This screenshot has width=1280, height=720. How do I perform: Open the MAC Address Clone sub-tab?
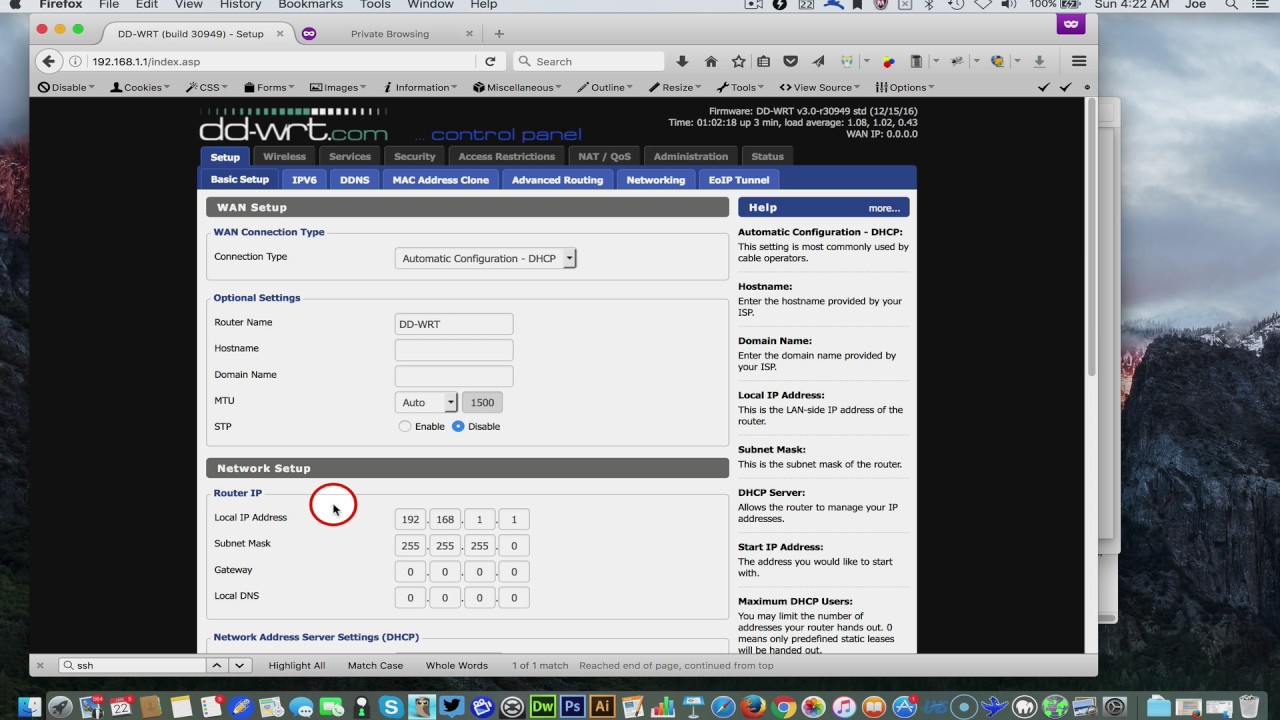[x=441, y=180]
